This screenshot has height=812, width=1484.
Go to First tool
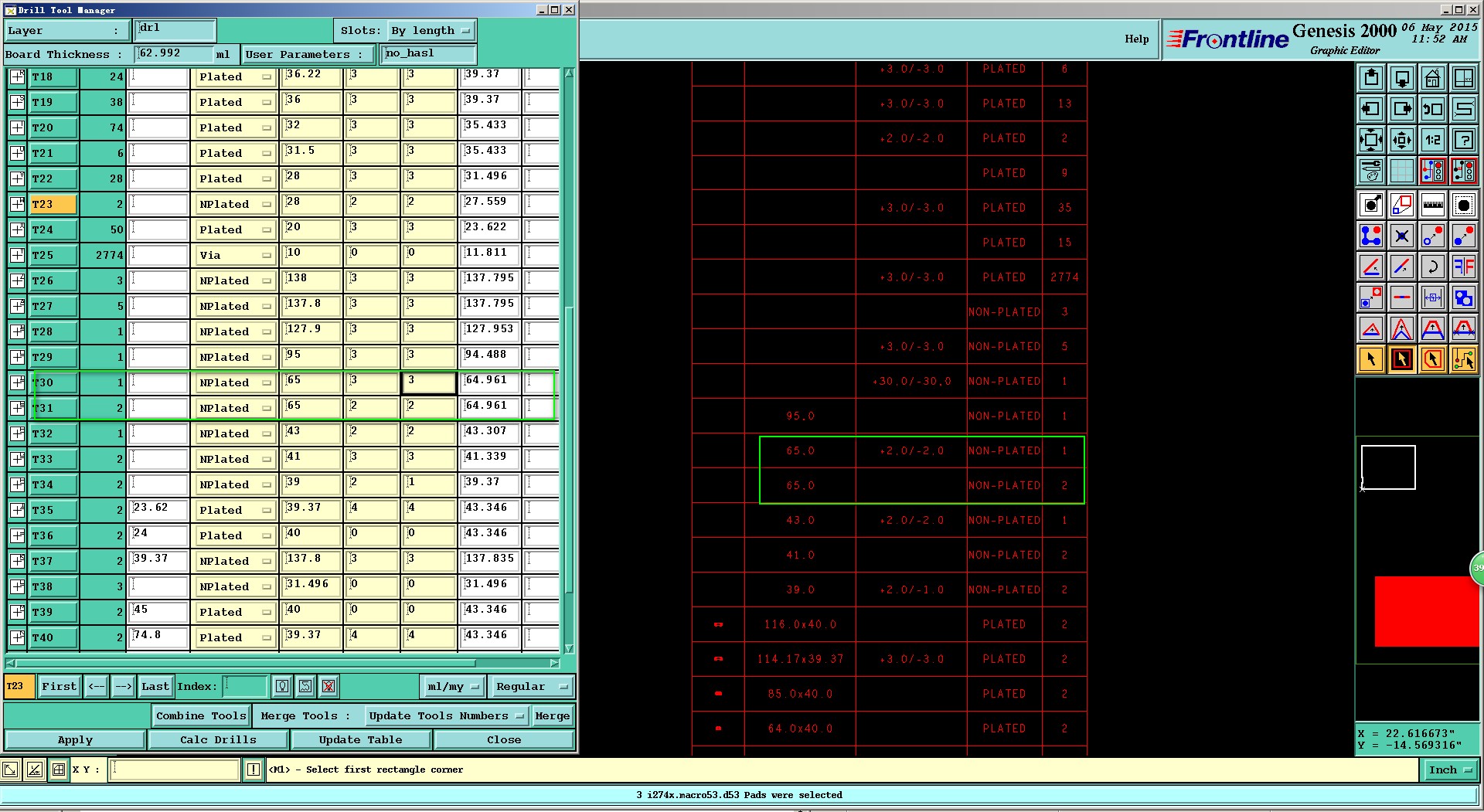point(60,686)
